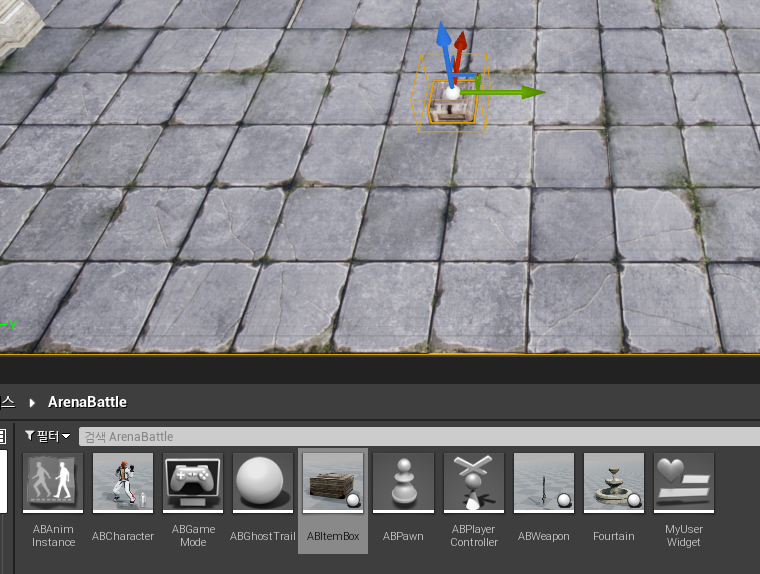The width and height of the screenshot is (760, 574).
Task: Click the white gizmo center sphere
Action: [x=452, y=93]
